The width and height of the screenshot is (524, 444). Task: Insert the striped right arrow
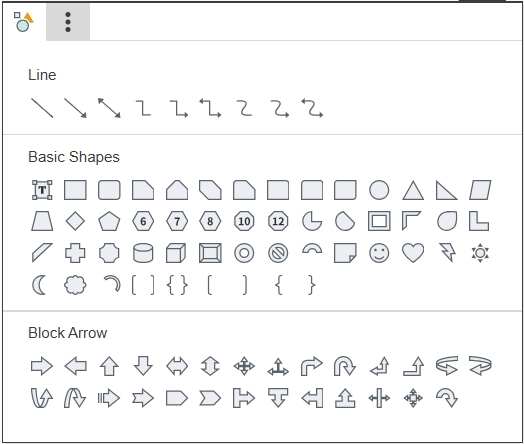click(x=109, y=398)
